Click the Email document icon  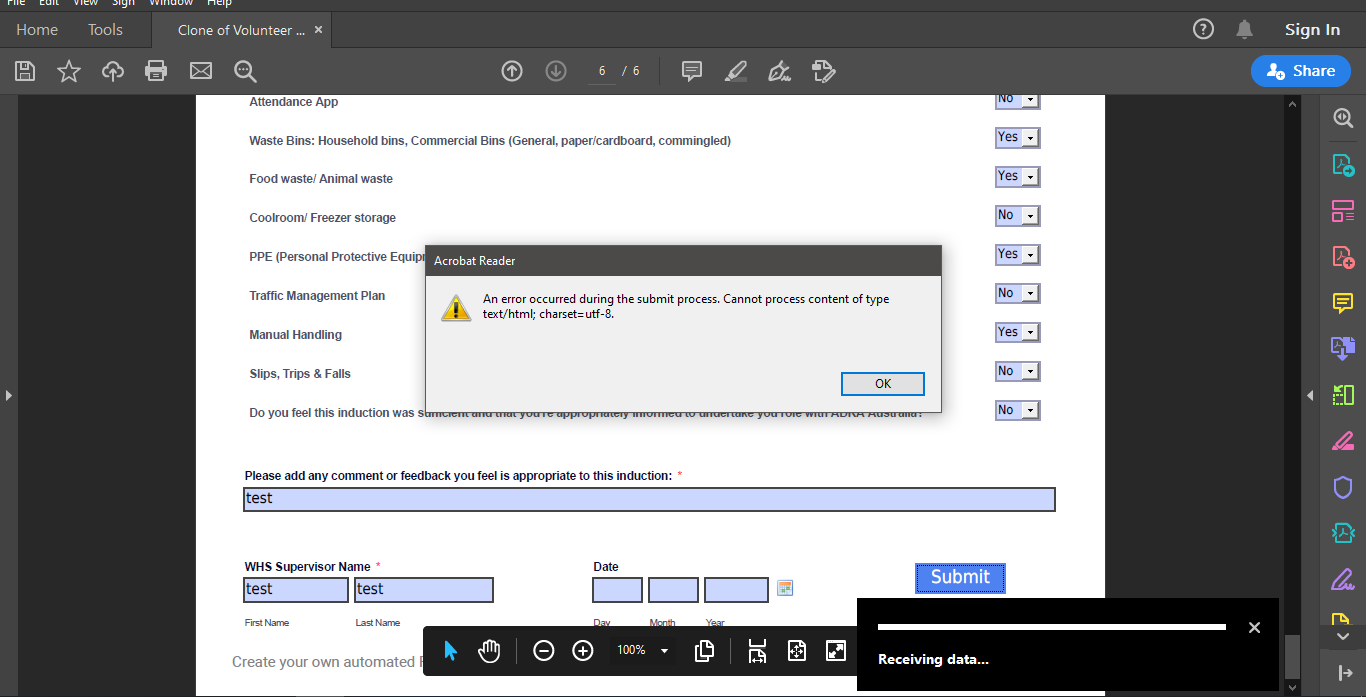point(200,70)
